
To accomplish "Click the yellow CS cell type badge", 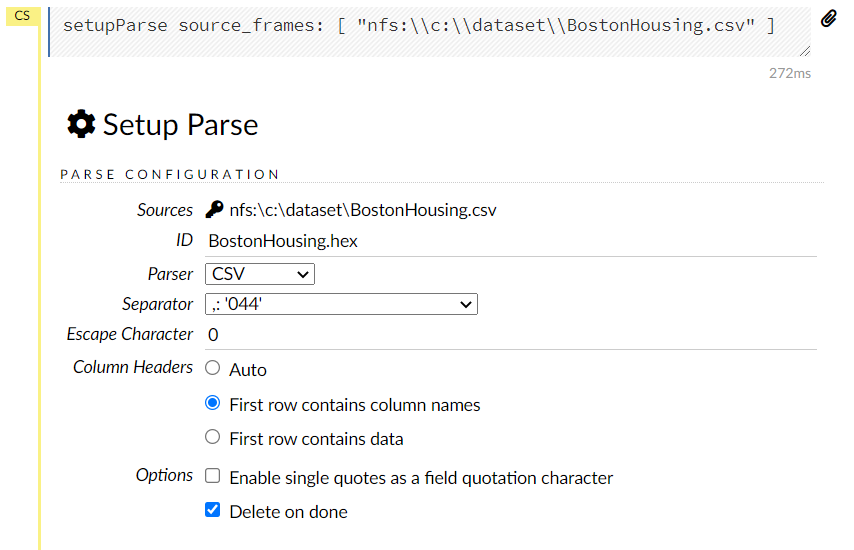I will pyautogui.click(x=21, y=15).
